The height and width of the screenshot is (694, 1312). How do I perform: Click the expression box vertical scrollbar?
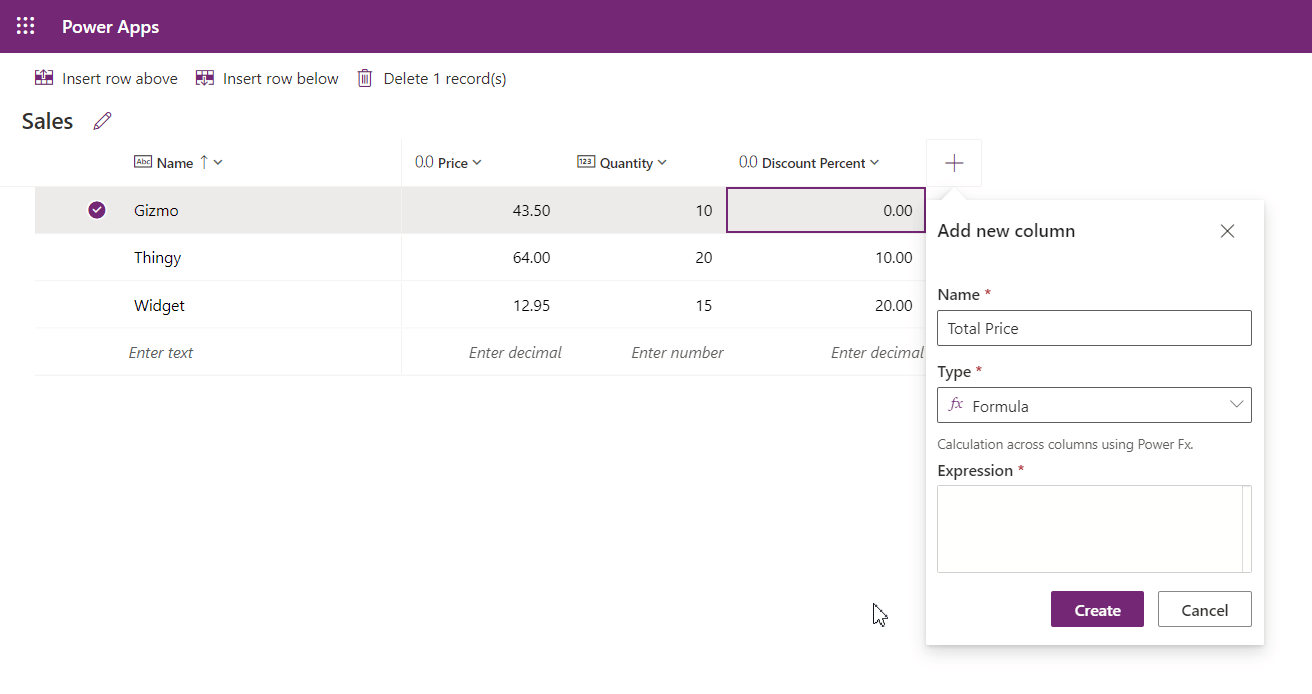click(x=1246, y=529)
